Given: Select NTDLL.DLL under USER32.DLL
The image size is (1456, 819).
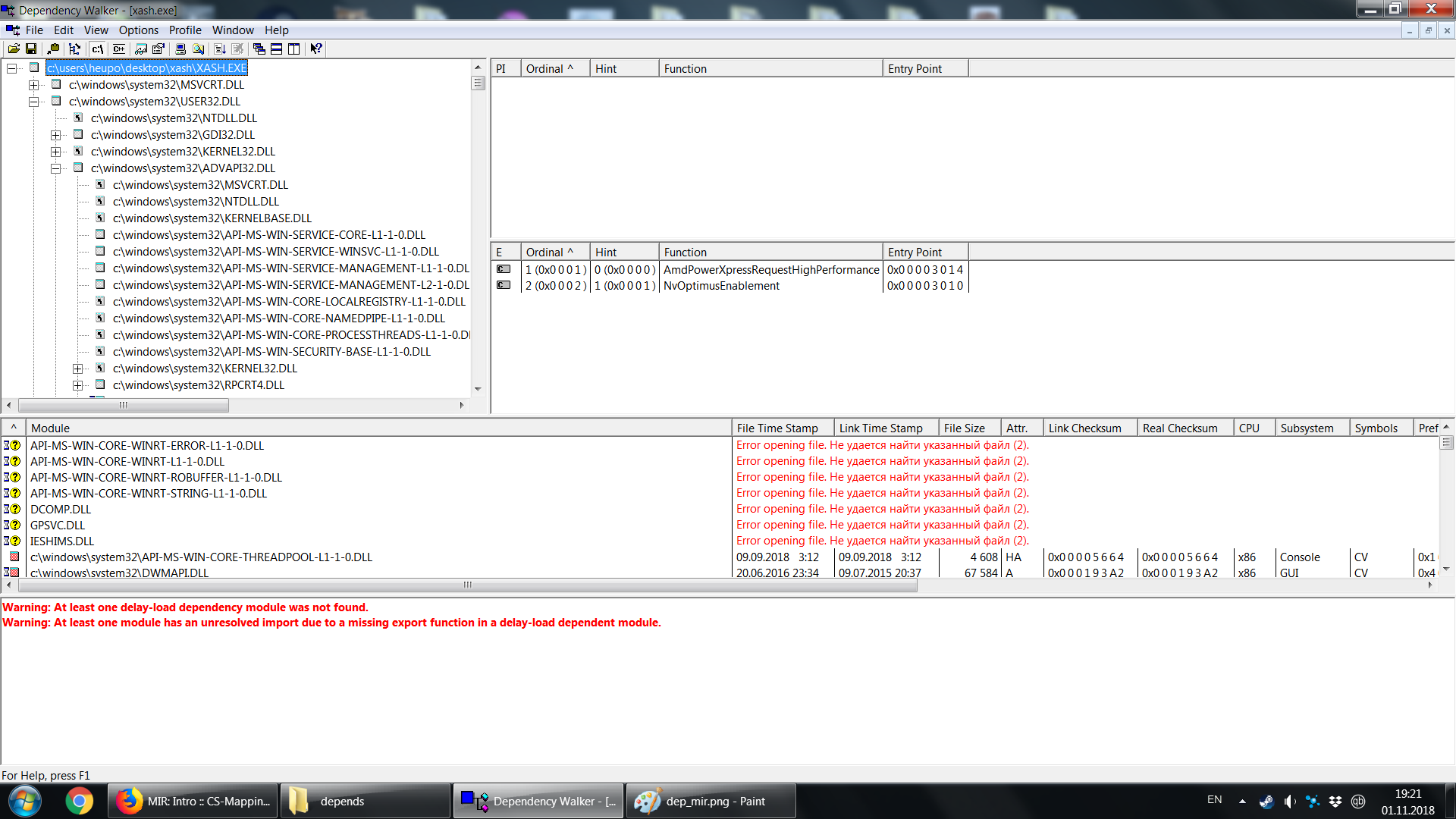Looking at the screenshot, I should [174, 118].
